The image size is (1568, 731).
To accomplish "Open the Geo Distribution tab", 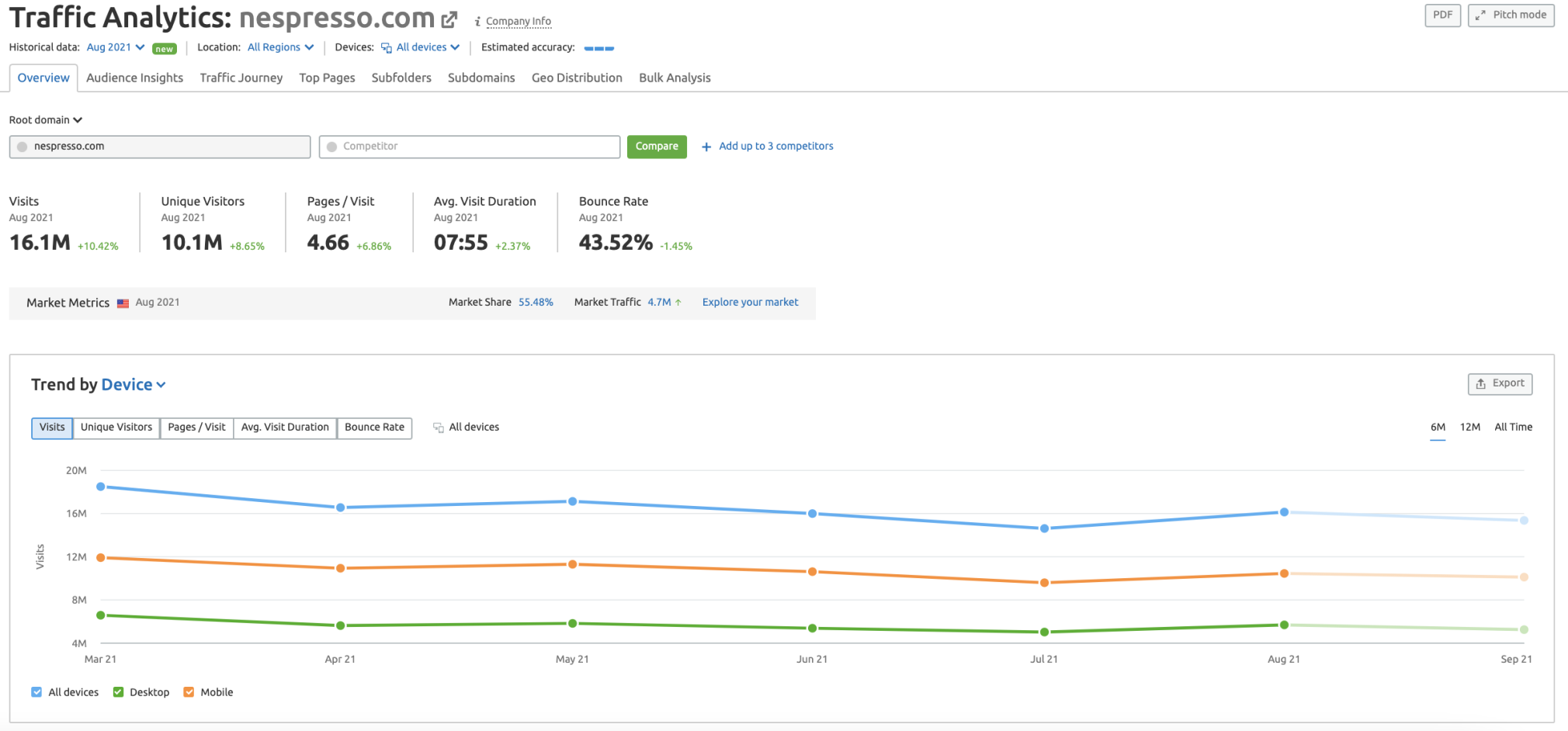I will pos(577,78).
